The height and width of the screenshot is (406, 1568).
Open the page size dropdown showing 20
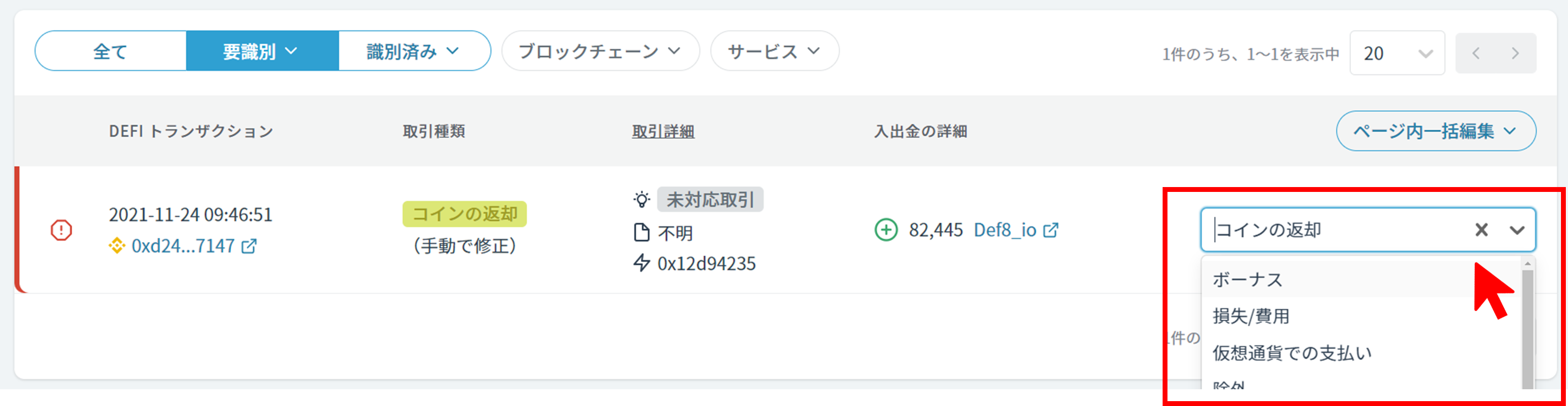(1397, 54)
